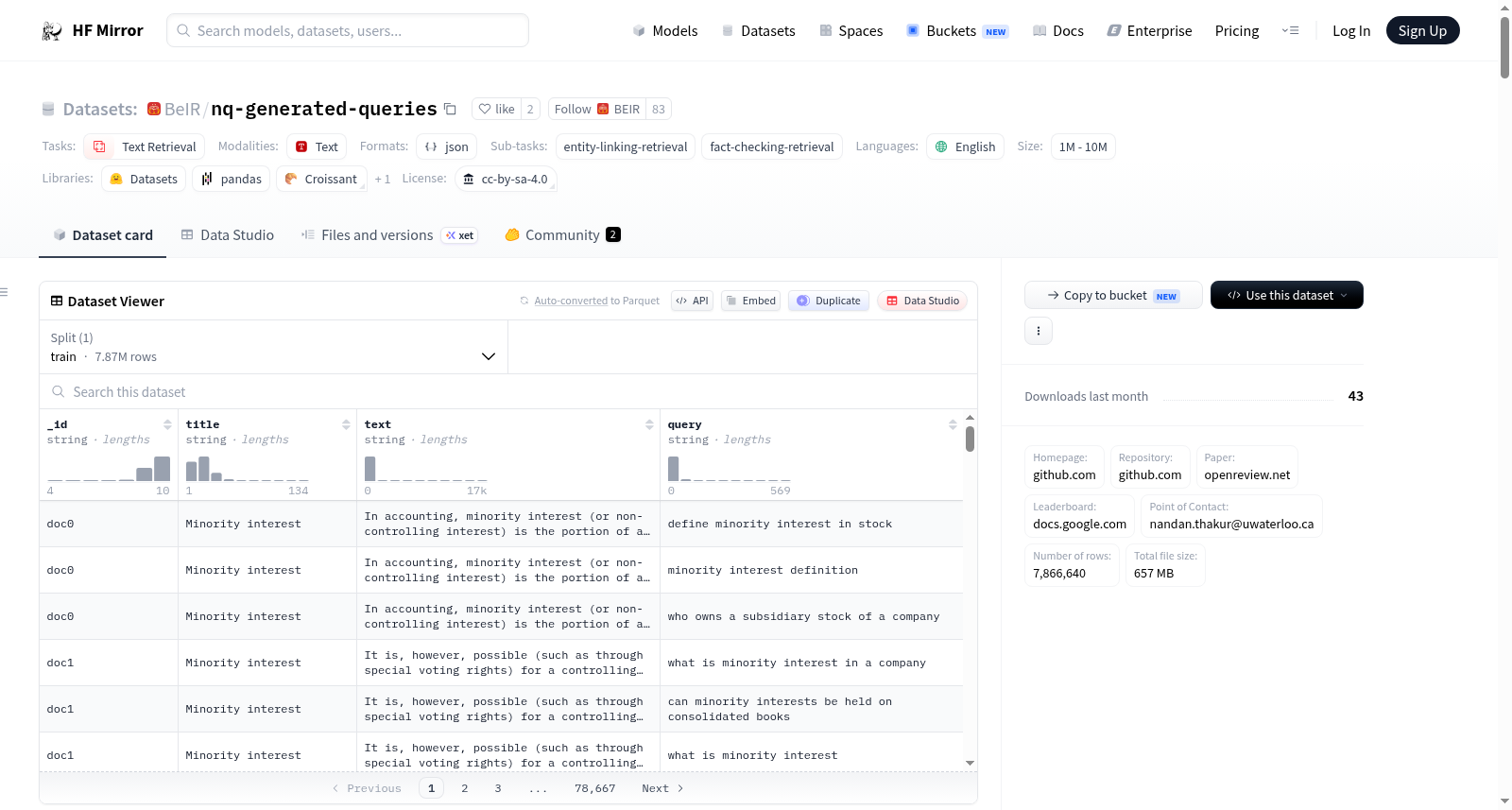Screen dimensions: 1512x810
Task: Sort by the _id column
Action: point(167,424)
